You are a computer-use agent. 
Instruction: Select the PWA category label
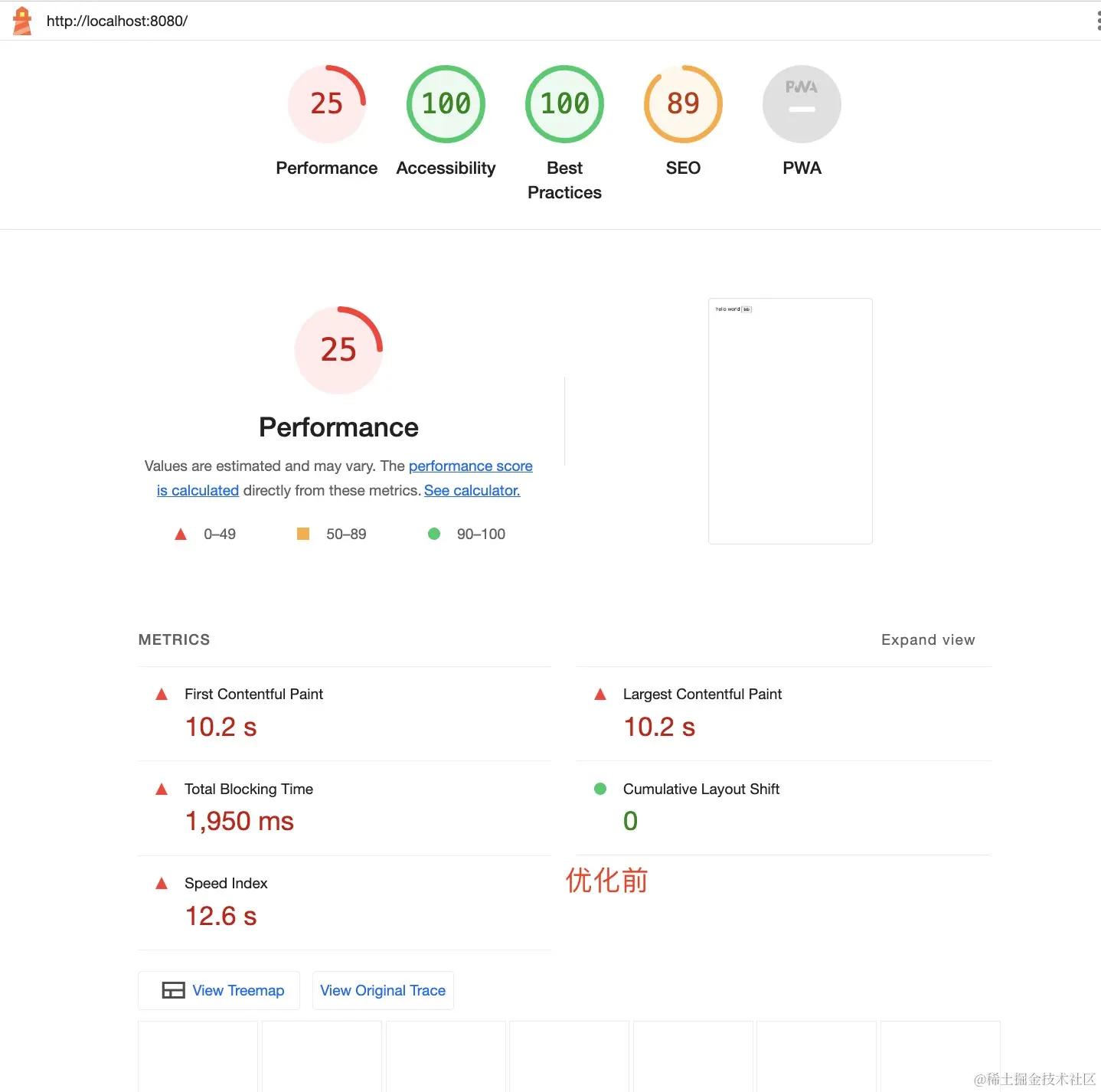(x=802, y=168)
